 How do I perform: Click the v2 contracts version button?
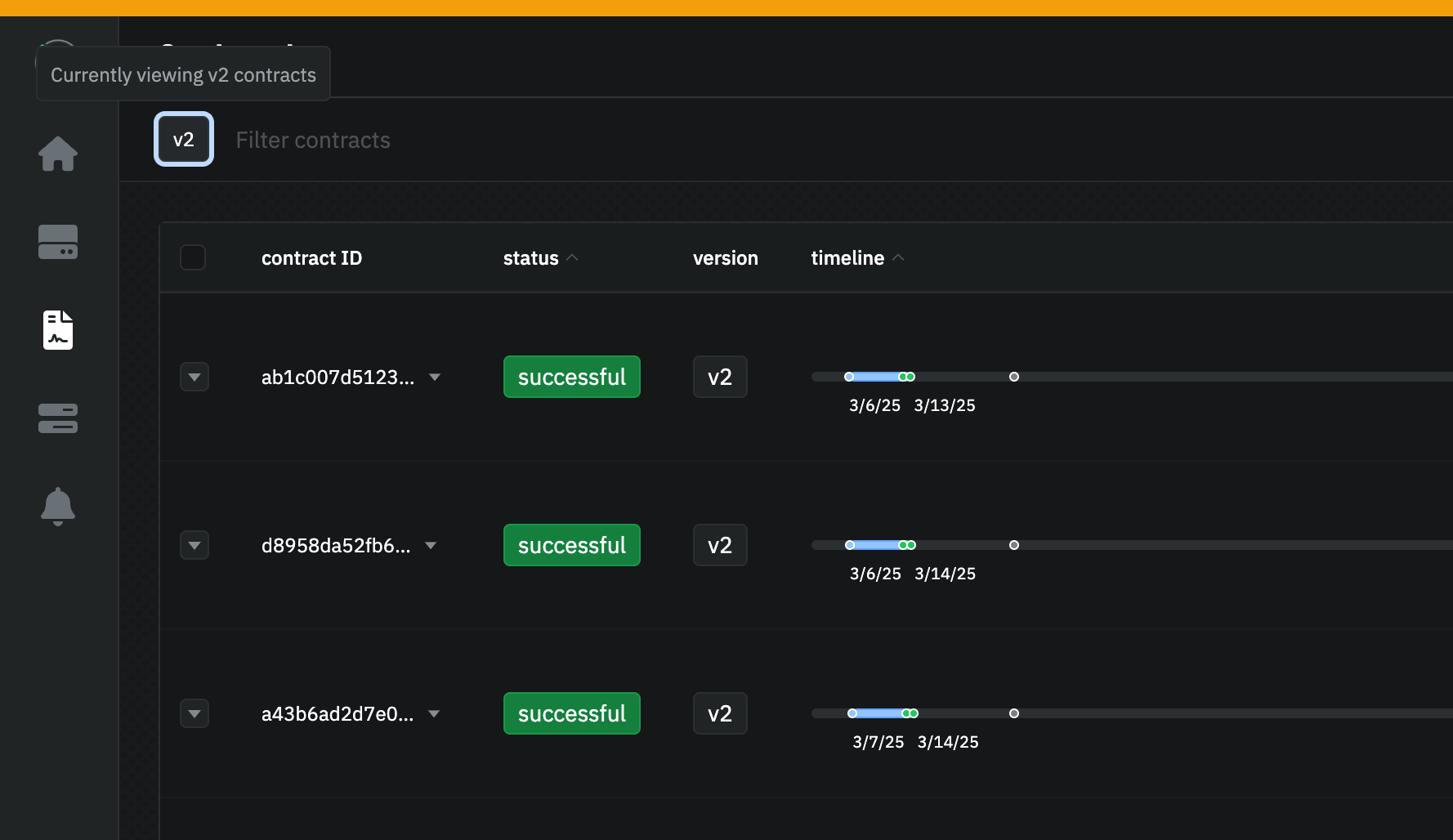[x=184, y=139]
